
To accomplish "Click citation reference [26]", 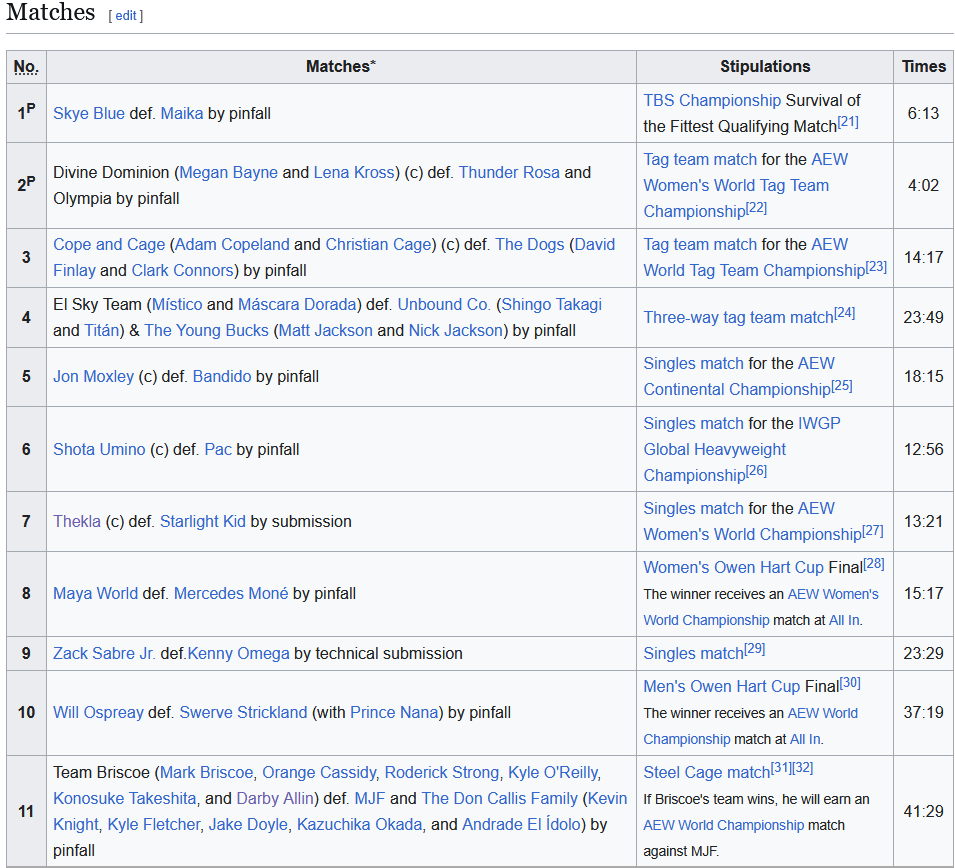I will point(756,471).
